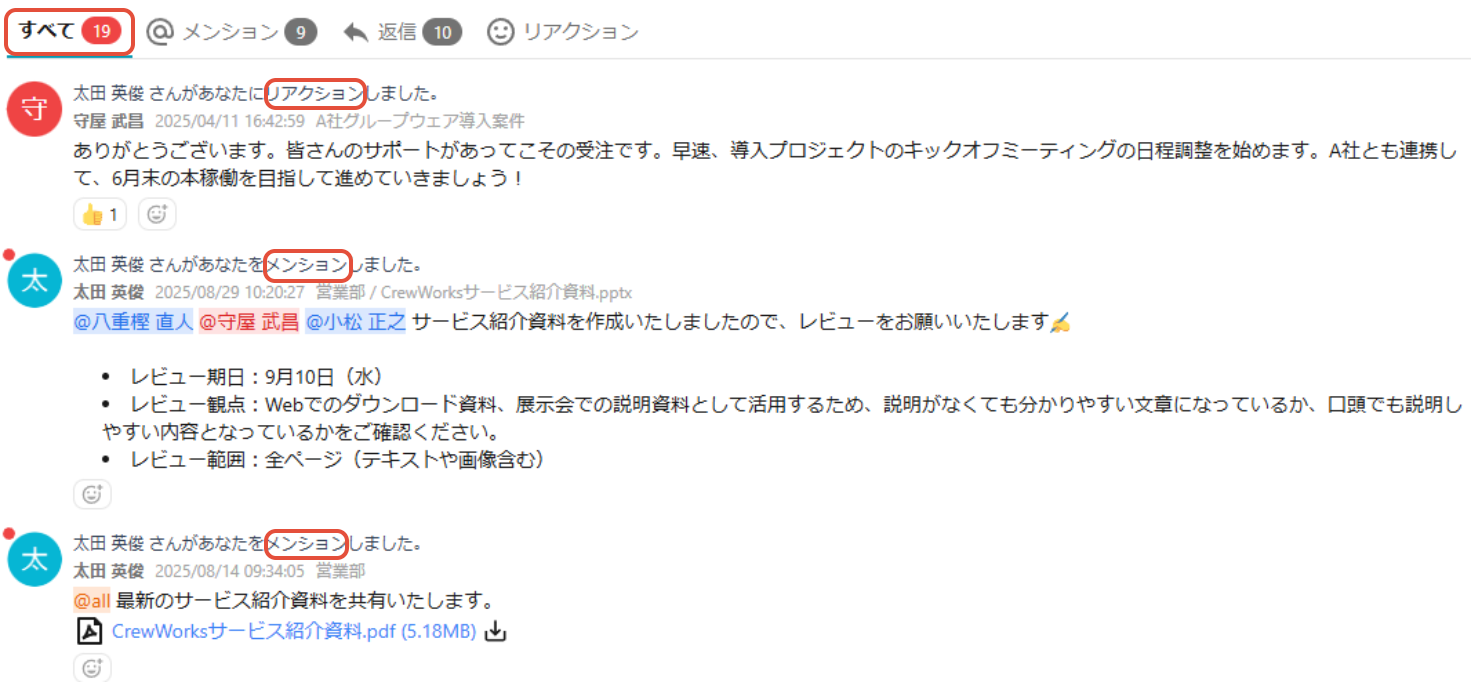The image size is (1471, 682).
Task: Open the CrewWorksサービス紹介資料.pdf link
Action: coord(293,632)
